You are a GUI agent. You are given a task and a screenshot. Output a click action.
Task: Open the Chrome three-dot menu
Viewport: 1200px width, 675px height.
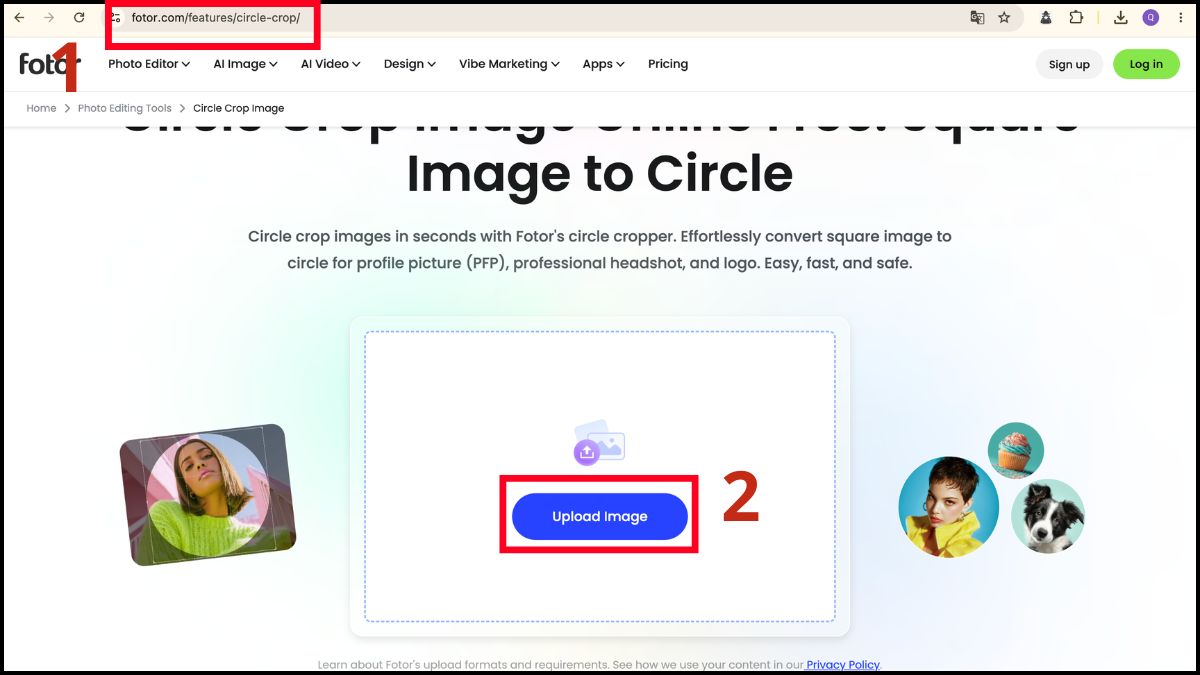[1180, 18]
